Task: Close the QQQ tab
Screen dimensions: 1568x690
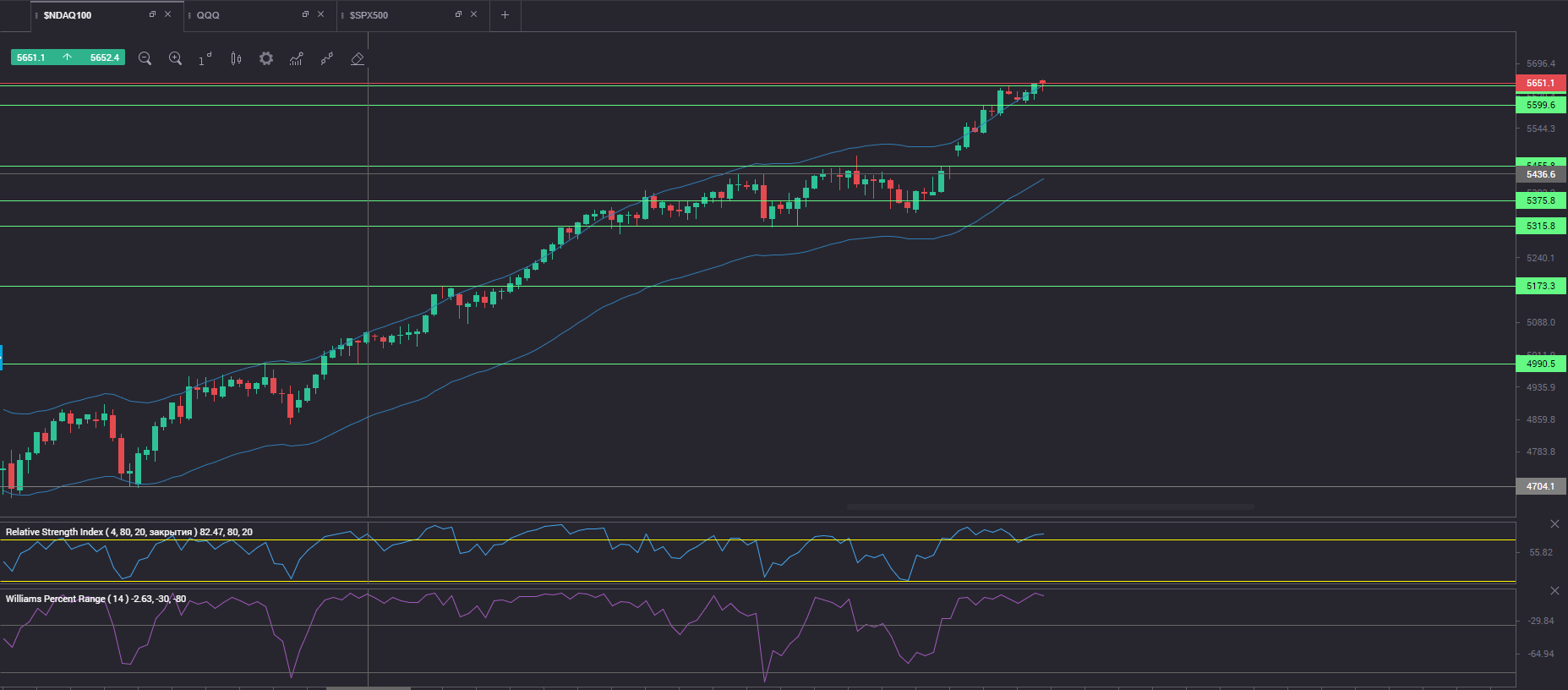Action: point(320,14)
